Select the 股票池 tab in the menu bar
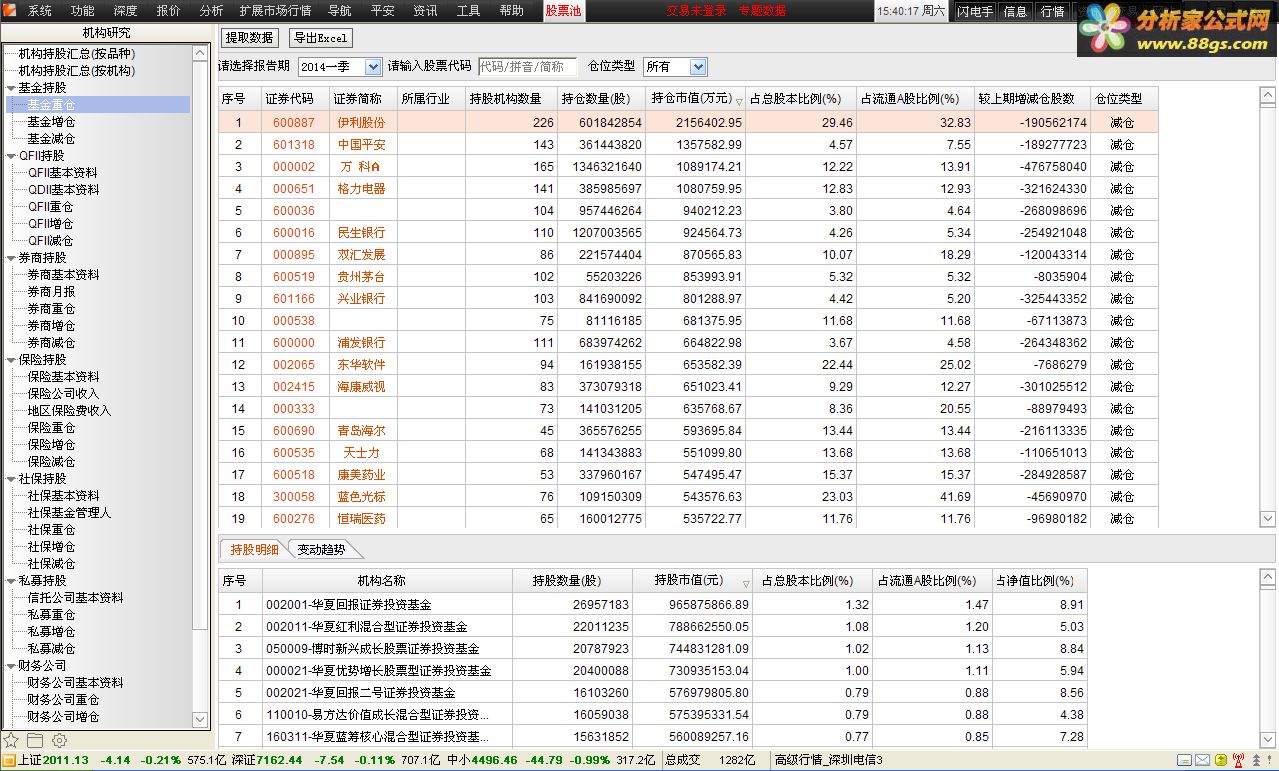This screenshot has height=771, width=1279. click(563, 11)
